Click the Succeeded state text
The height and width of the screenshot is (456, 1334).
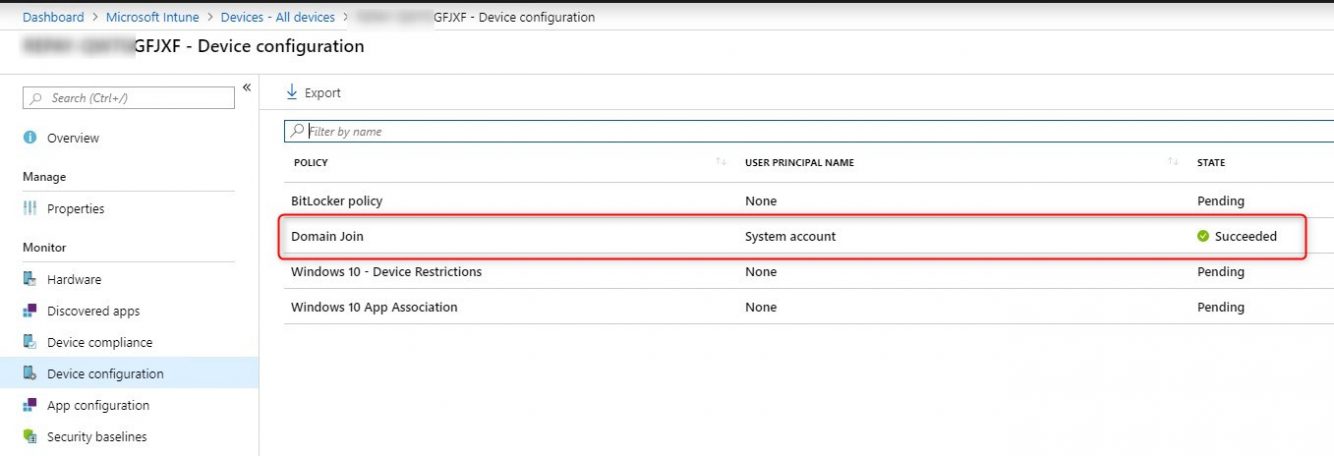pos(1245,237)
